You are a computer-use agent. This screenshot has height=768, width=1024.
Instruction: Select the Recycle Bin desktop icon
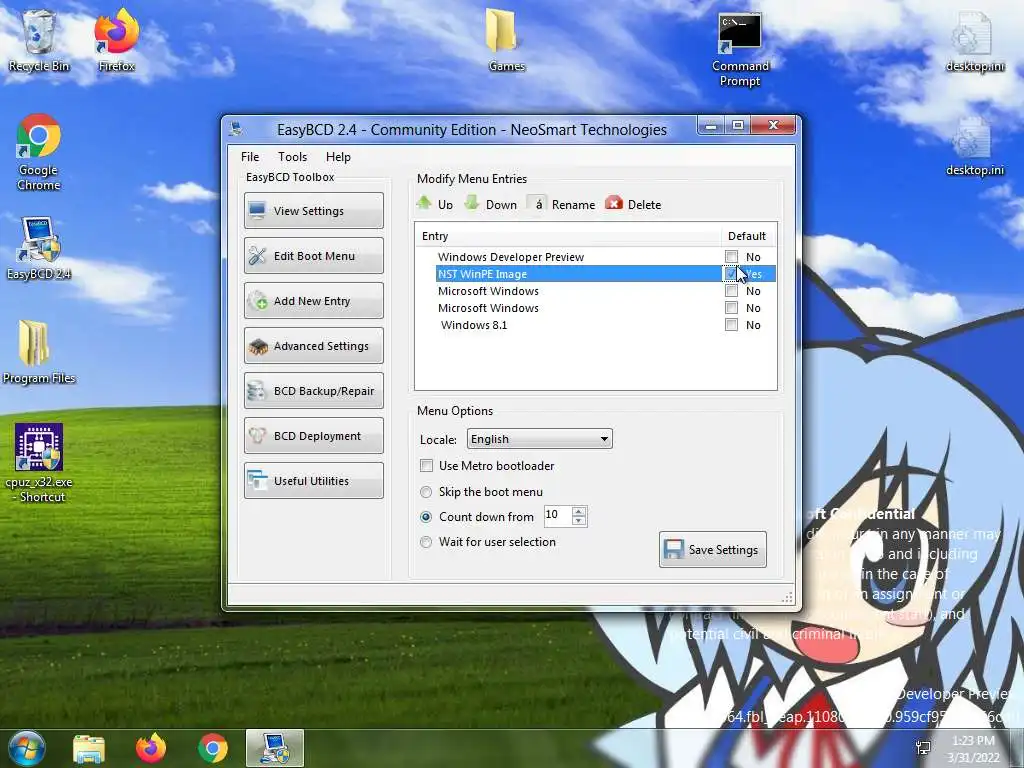(x=39, y=40)
